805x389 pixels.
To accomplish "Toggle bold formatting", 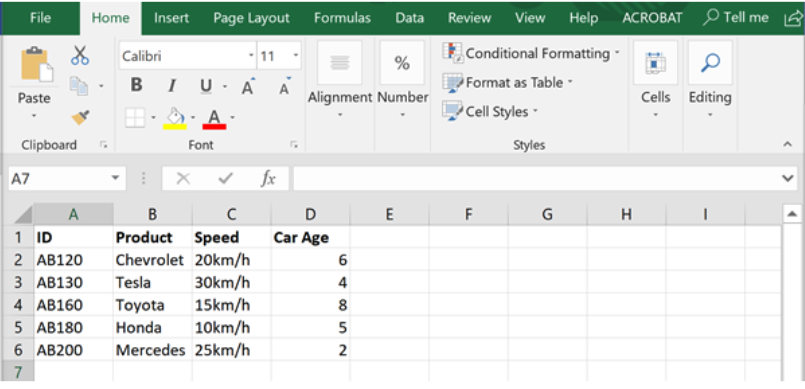I will tap(136, 85).
